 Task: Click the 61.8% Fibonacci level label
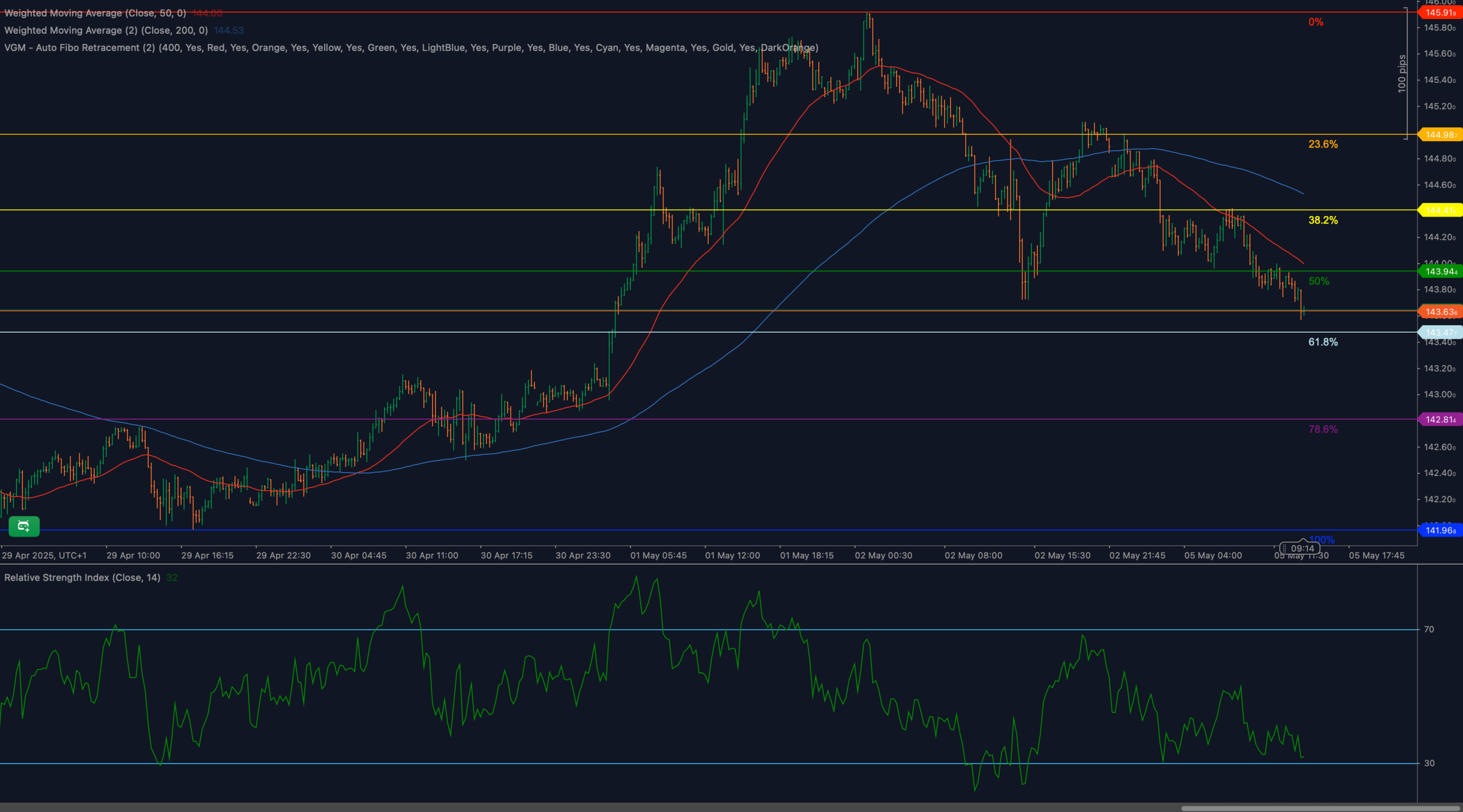coord(1323,342)
